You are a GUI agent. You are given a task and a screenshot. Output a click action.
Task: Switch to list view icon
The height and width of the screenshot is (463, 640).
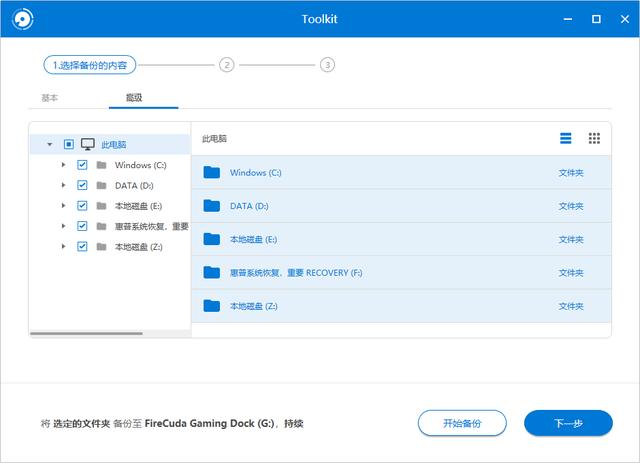566,138
